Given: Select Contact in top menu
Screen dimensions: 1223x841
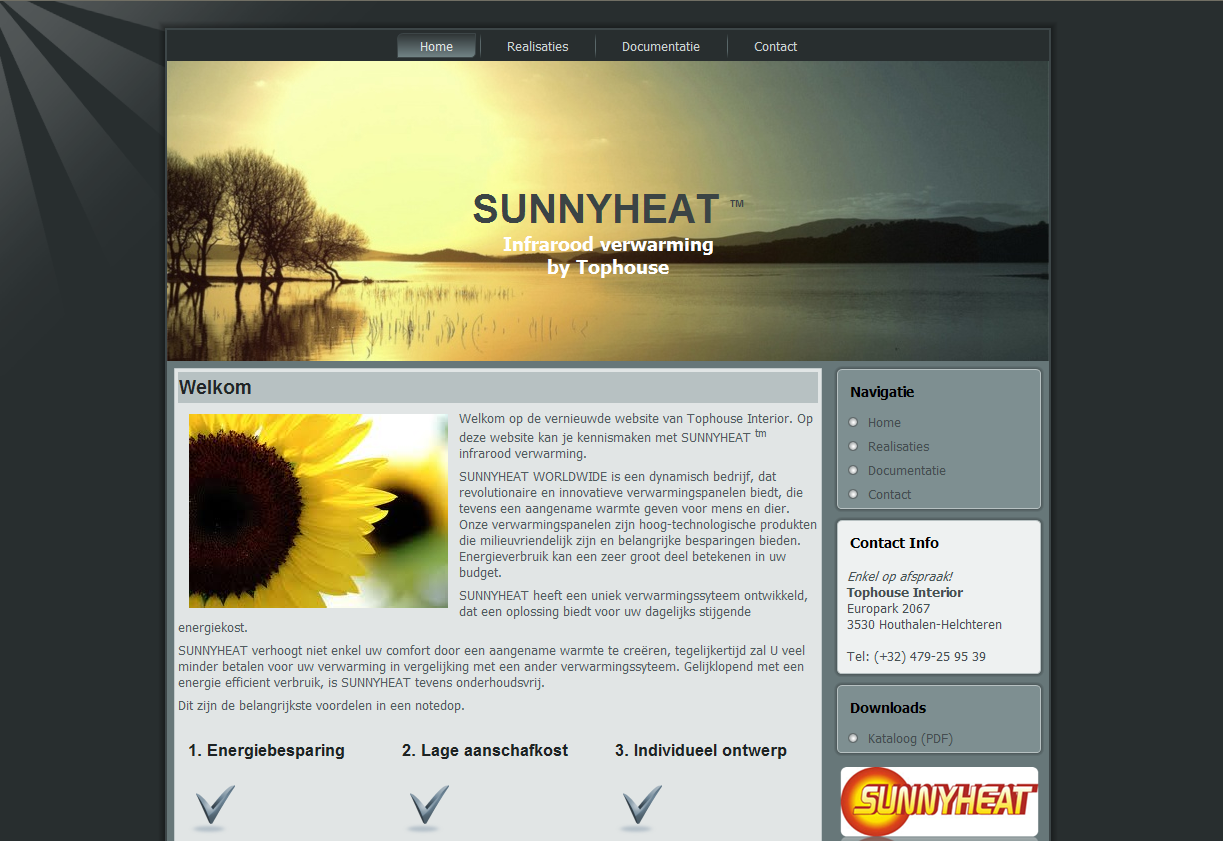Looking at the screenshot, I should click(775, 47).
